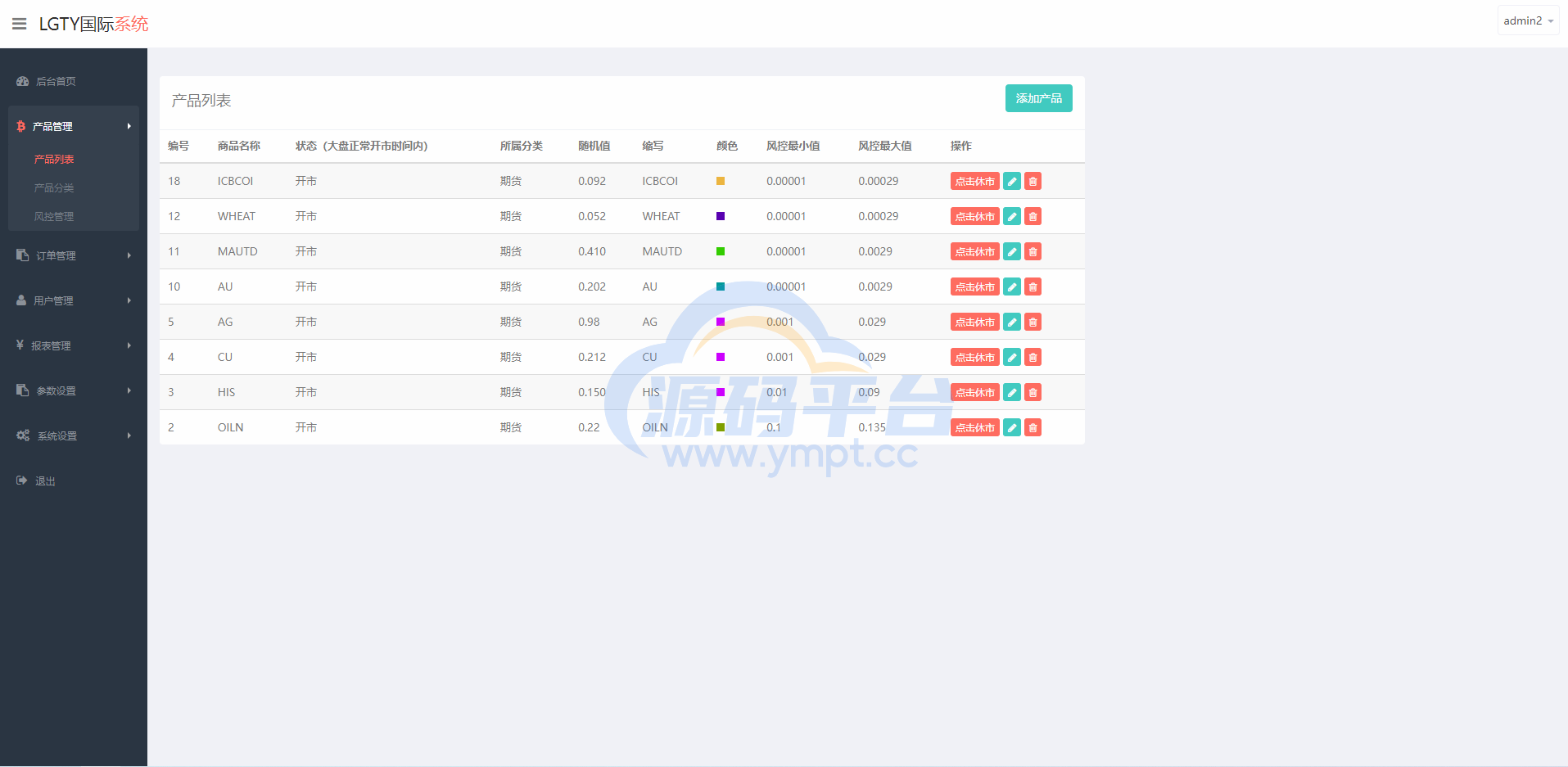Delete the CU product with trash icon
Screen dimensions: 1568x767
(x=1033, y=357)
